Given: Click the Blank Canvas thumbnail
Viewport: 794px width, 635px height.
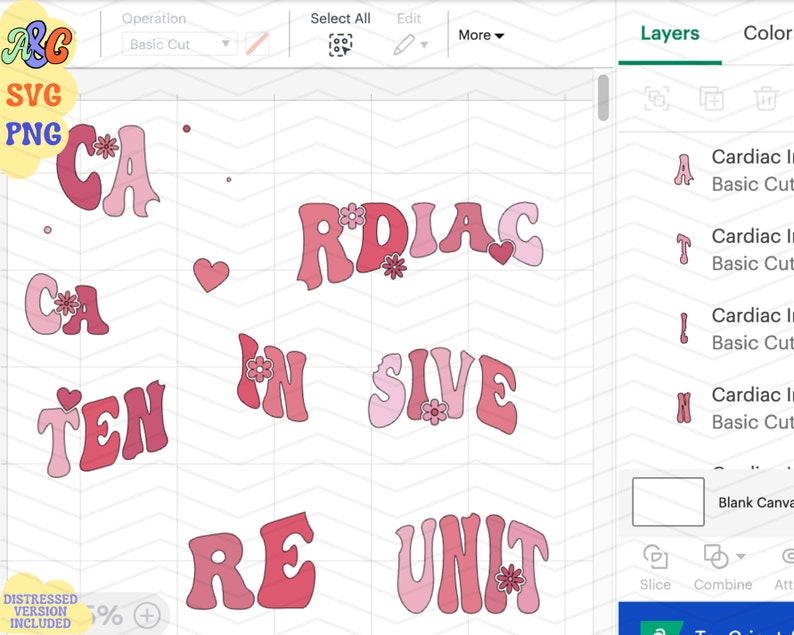Looking at the screenshot, I should point(668,502).
